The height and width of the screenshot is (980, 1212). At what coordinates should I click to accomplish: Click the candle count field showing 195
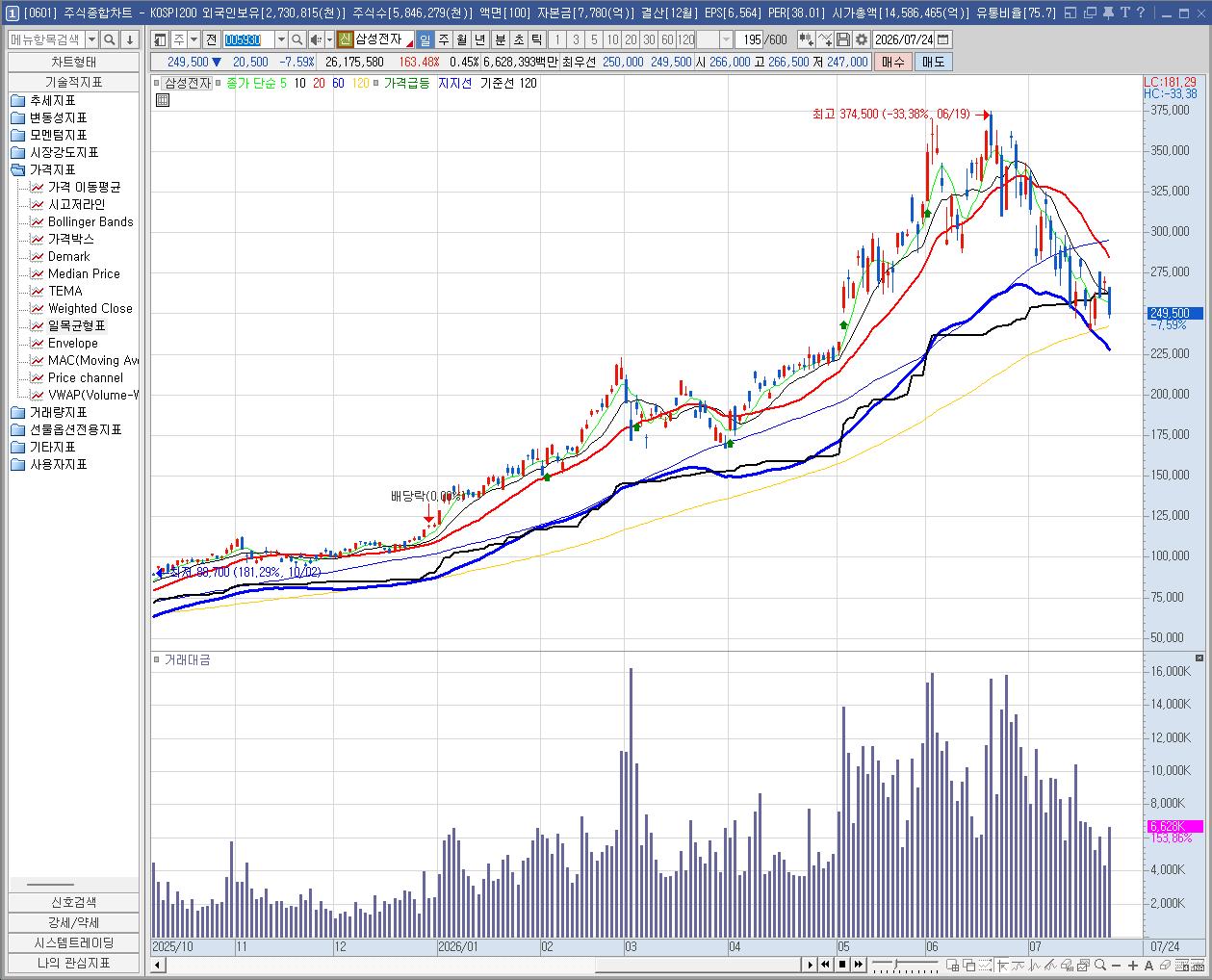click(x=749, y=39)
